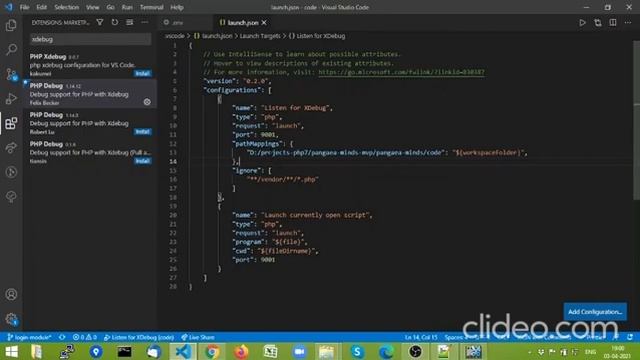The width and height of the screenshot is (640, 360).
Task: Select PHP Xdebug extension entry
Action: click(x=90, y=65)
